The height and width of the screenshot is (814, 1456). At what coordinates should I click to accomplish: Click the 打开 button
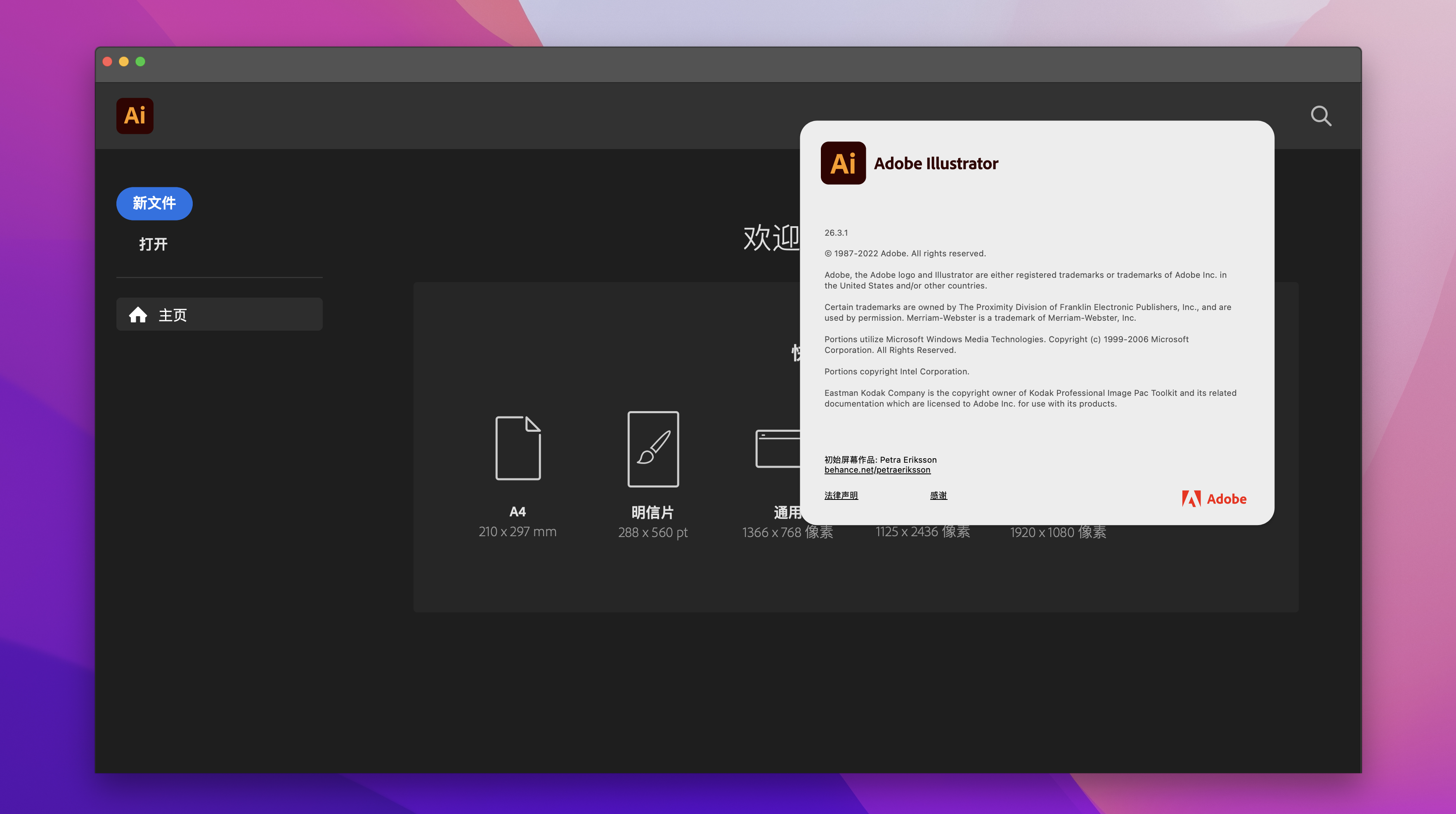(x=153, y=244)
